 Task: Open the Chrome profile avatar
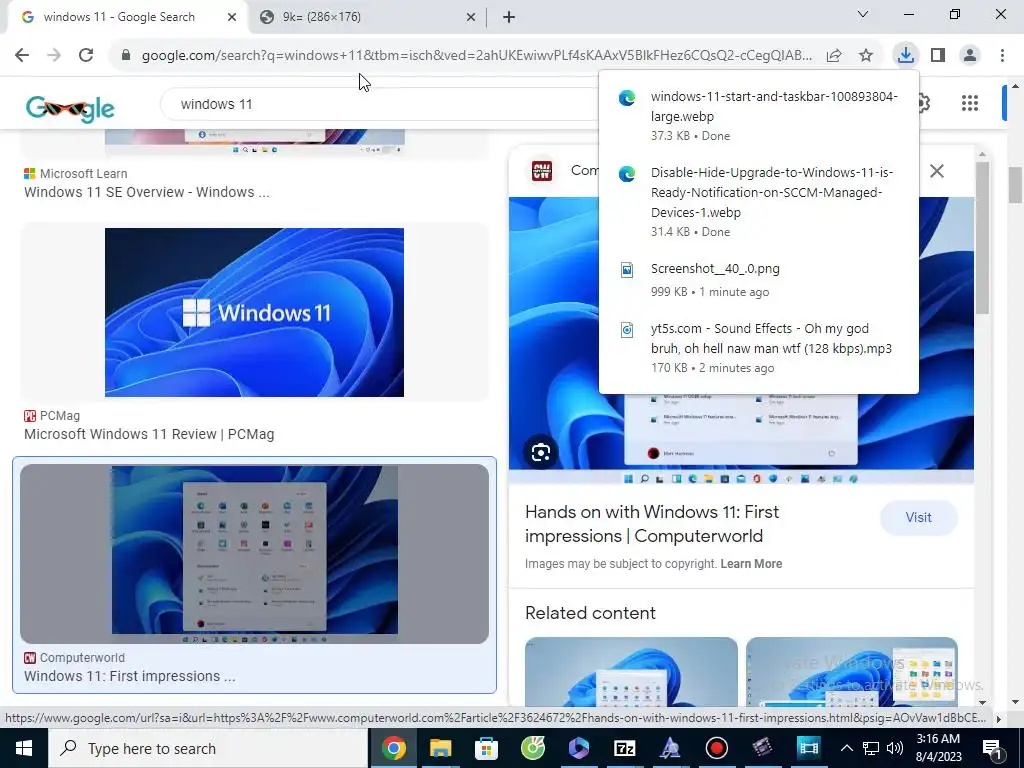(x=970, y=55)
